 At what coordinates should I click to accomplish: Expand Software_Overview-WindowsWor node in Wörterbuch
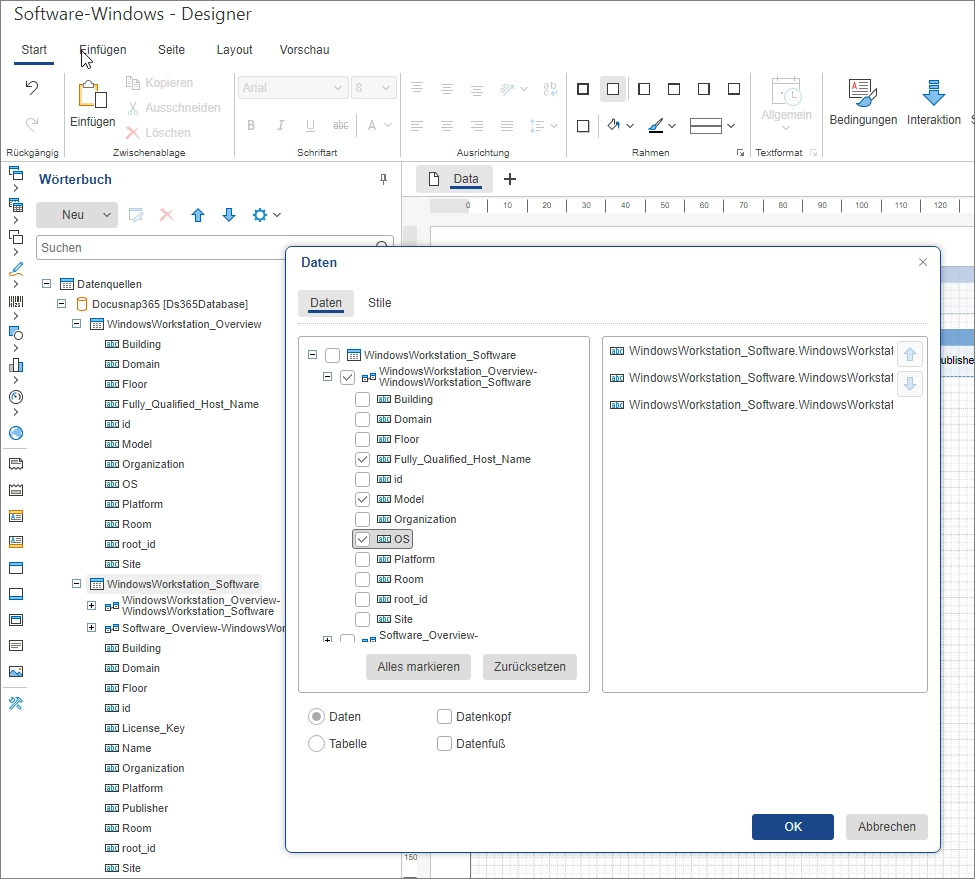tap(92, 628)
